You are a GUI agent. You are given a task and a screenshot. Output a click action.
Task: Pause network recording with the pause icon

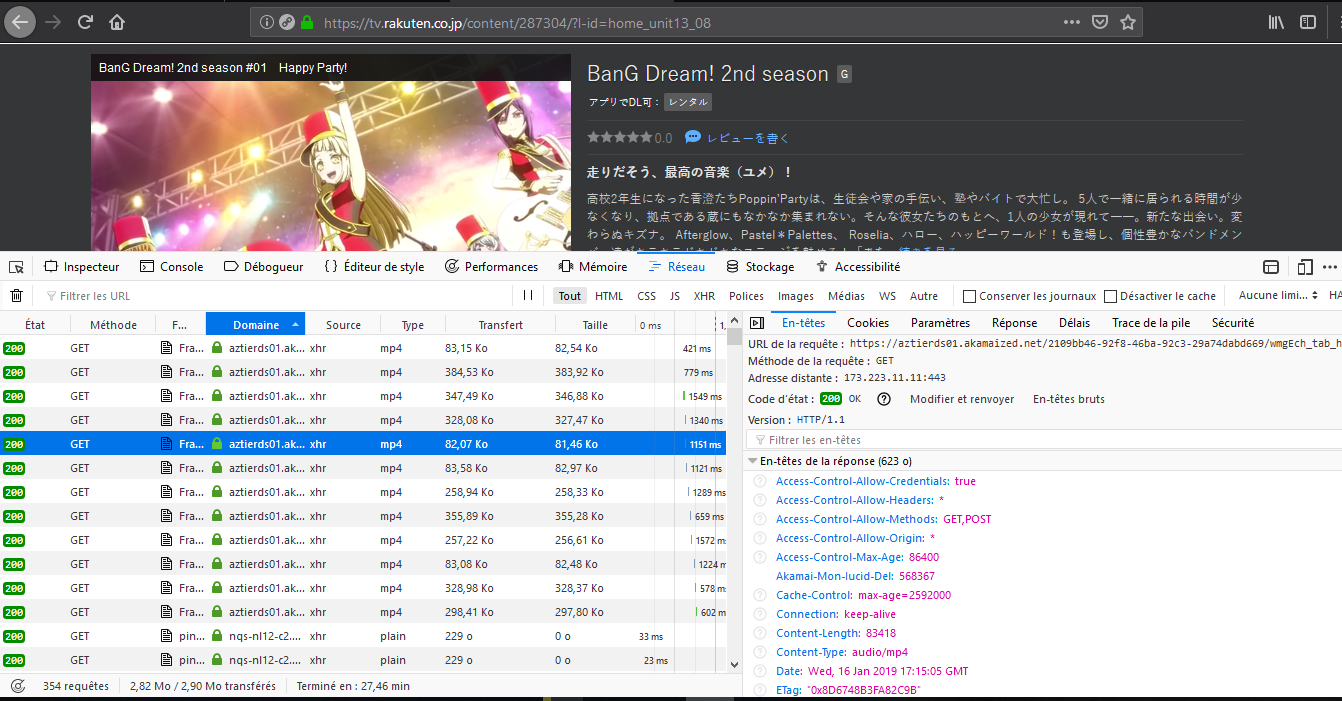point(528,296)
